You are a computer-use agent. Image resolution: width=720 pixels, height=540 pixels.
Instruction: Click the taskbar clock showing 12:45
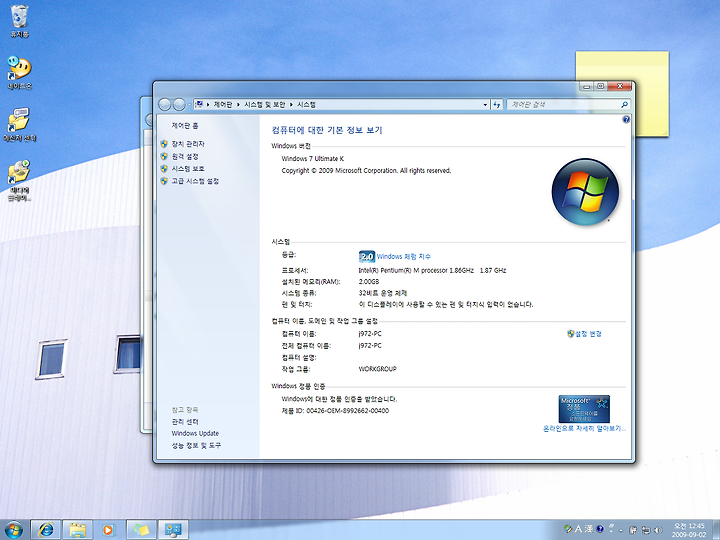point(689,530)
